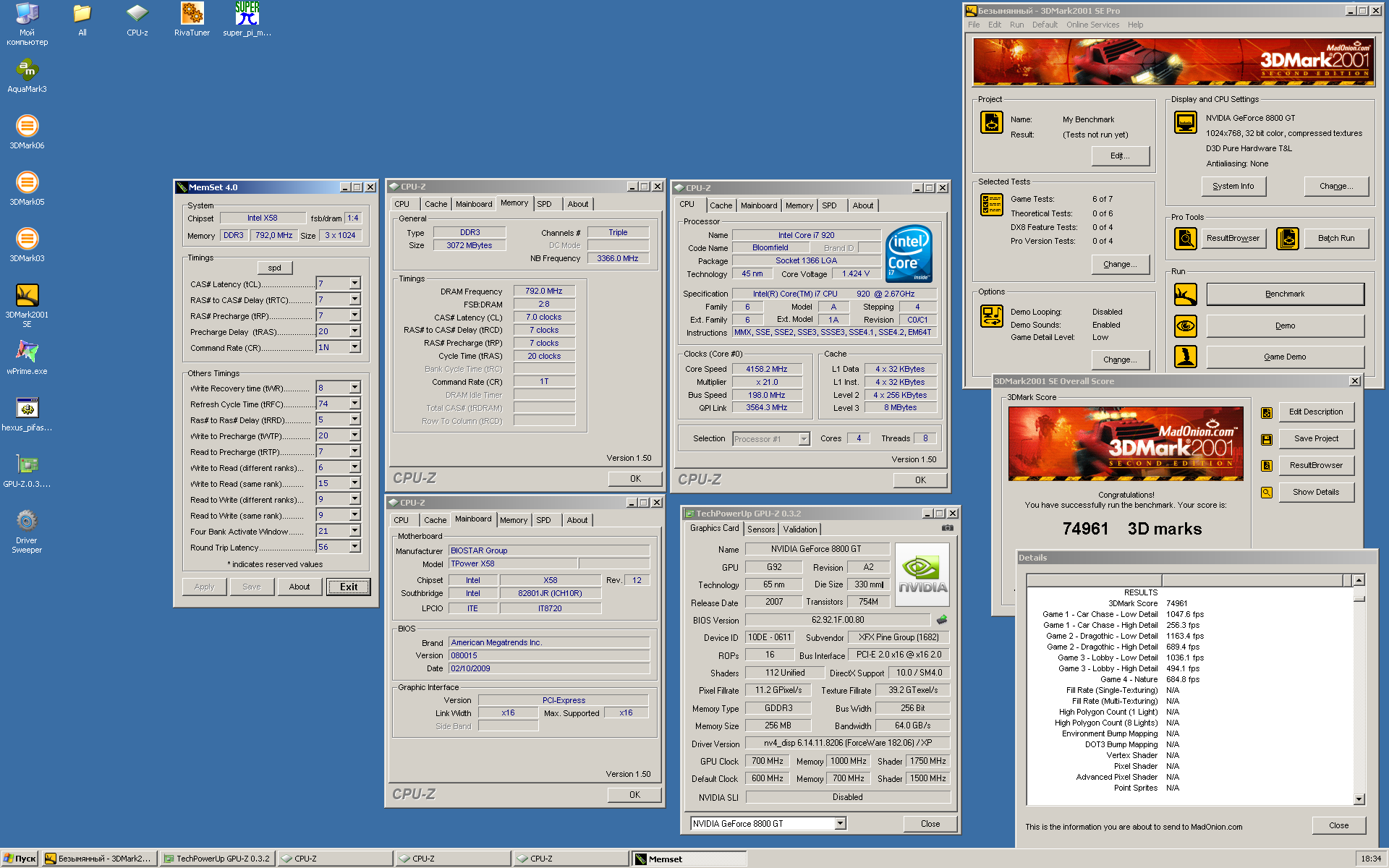Click the Edit... button in Project section

coord(1120,156)
